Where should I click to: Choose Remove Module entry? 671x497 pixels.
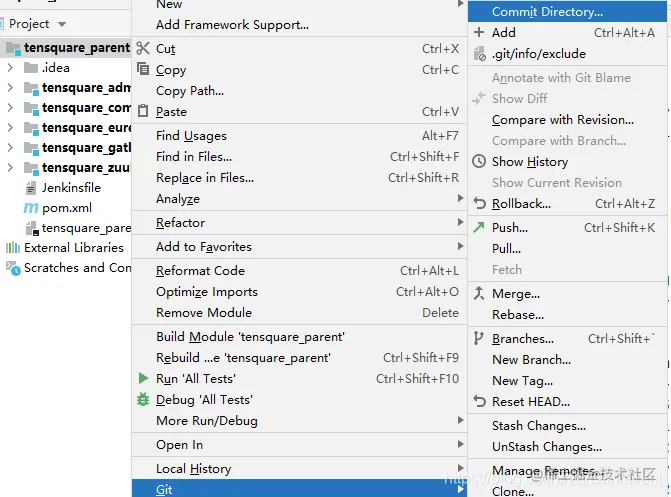click(x=299, y=312)
